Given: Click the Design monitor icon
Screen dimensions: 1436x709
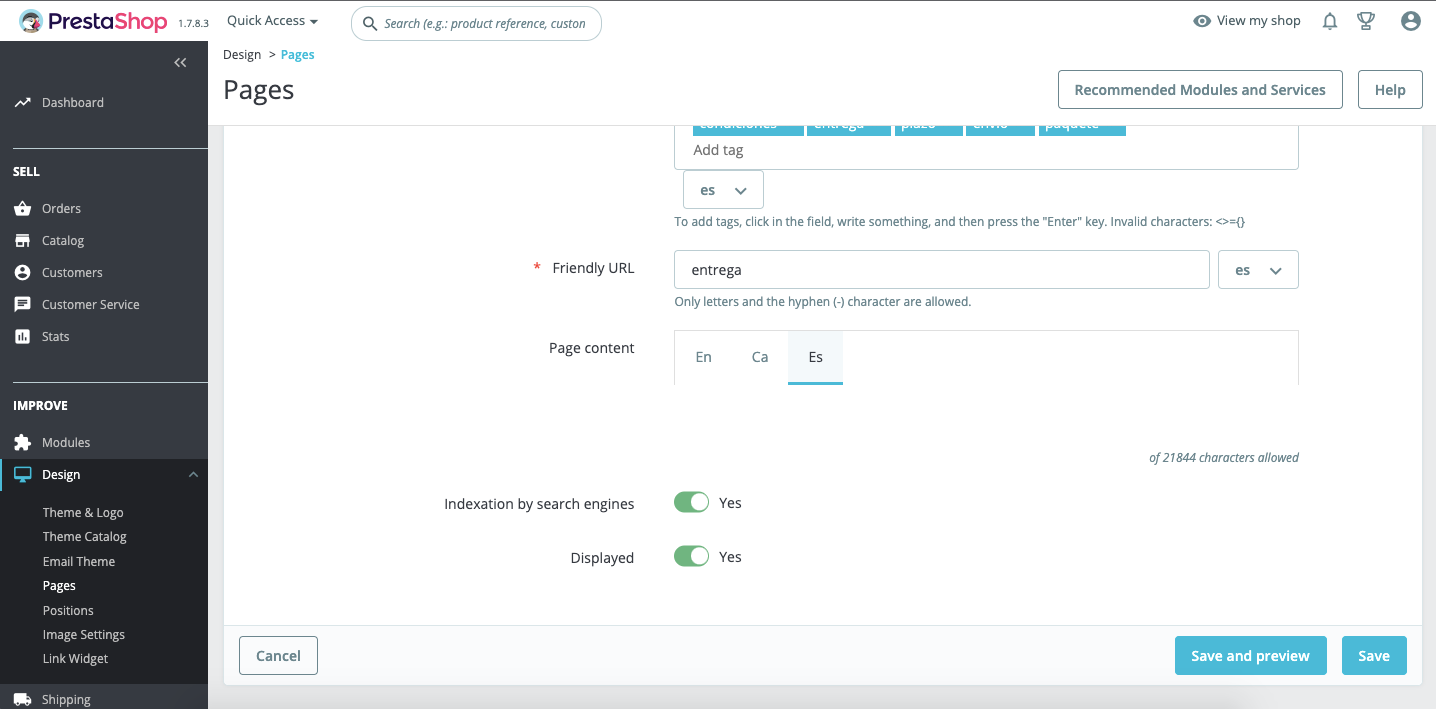Looking at the screenshot, I should 22,474.
